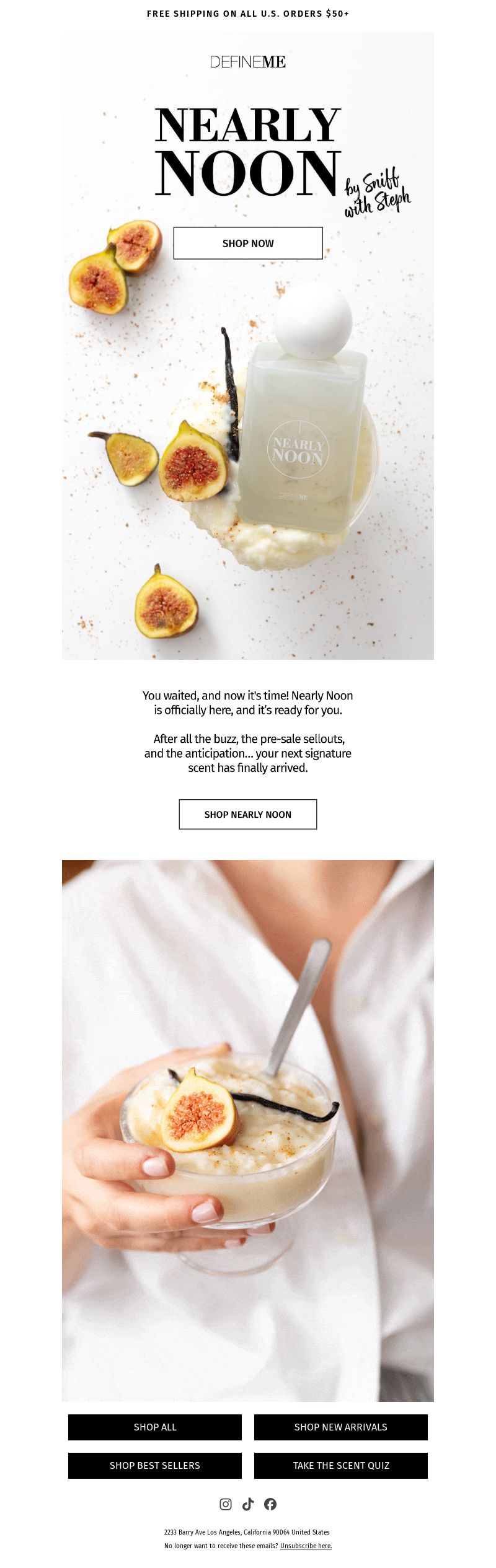Open the SHOP BEST SELLERS button
The image size is (496, 1568).
[x=155, y=1465]
